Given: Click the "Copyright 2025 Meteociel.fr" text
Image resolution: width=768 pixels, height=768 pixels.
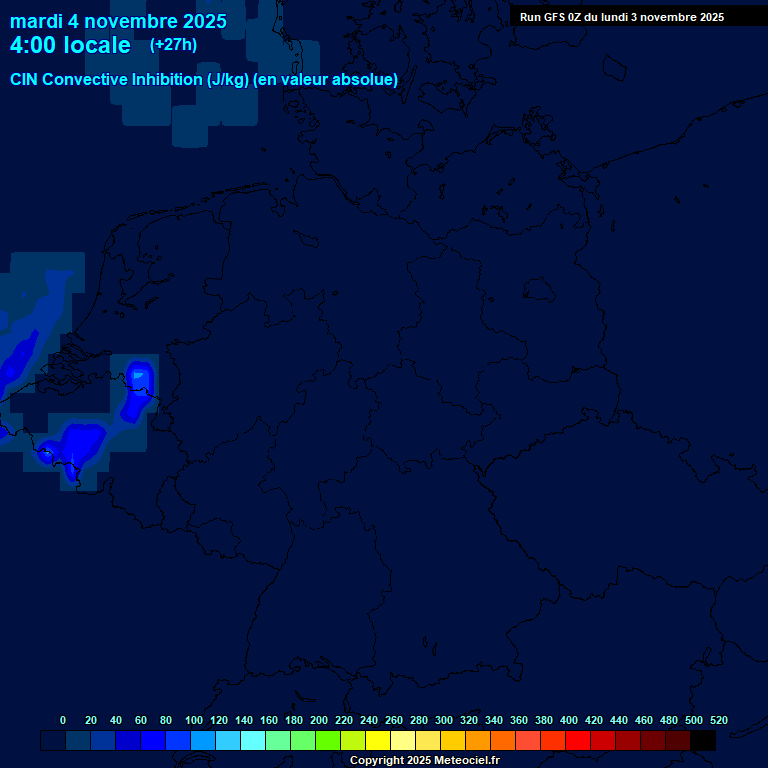Looking at the screenshot, I should point(425,760).
